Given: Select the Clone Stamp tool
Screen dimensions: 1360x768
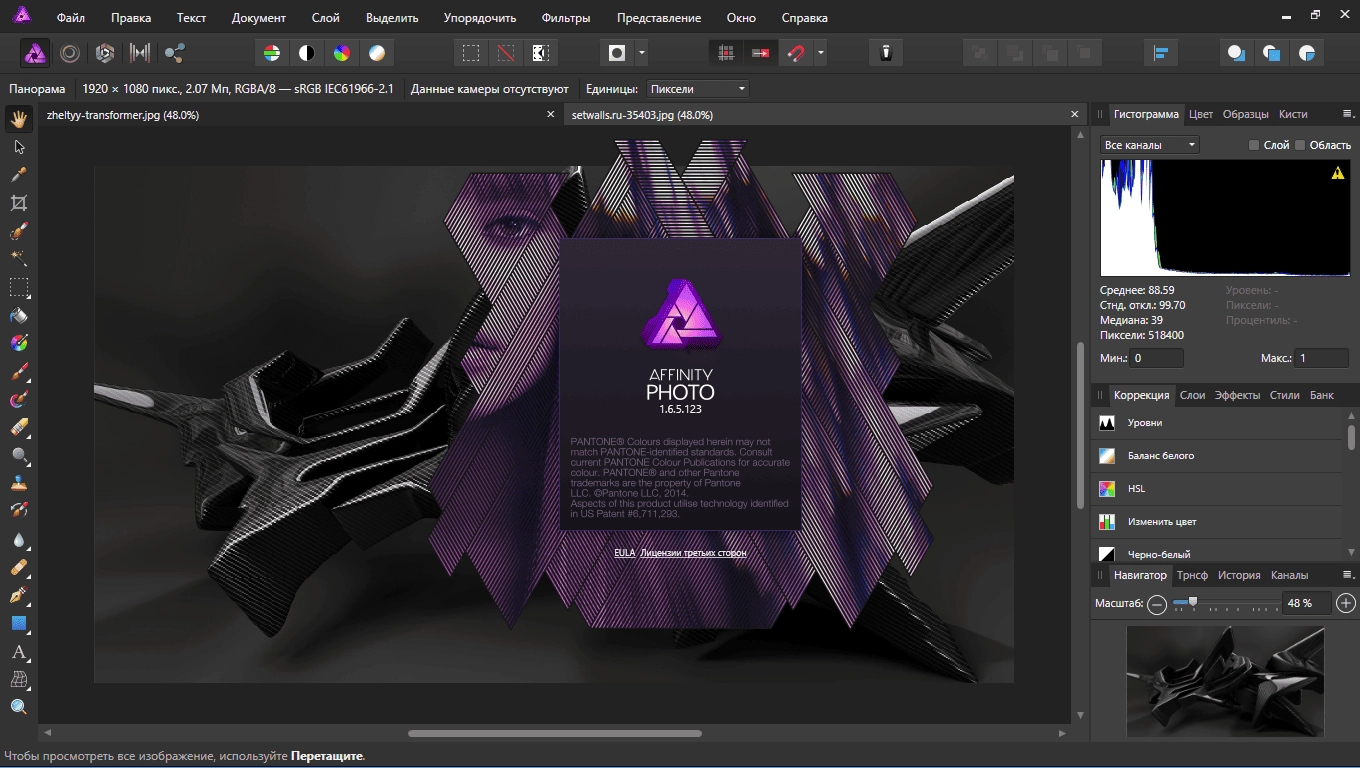Looking at the screenshot, I should pyautogui.click(x=19, y=483).
